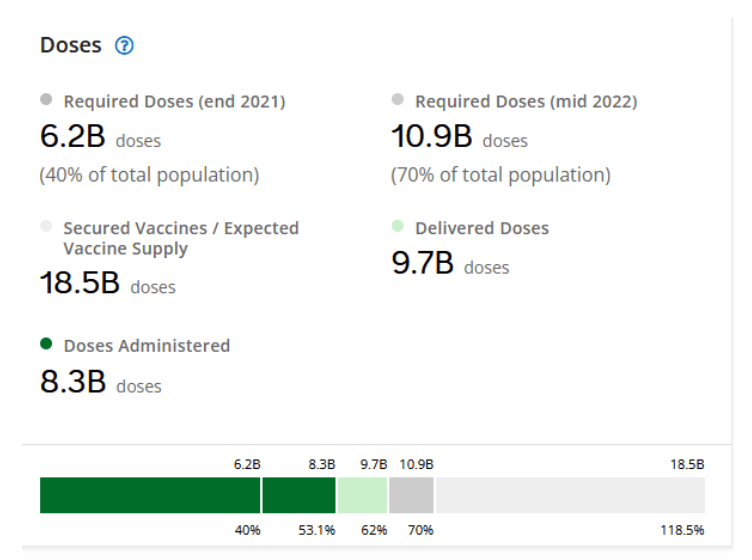Click the gray bar segment ending at 10.9B
The width and height of the screenshot is (752, 560).
pos(411,495)
